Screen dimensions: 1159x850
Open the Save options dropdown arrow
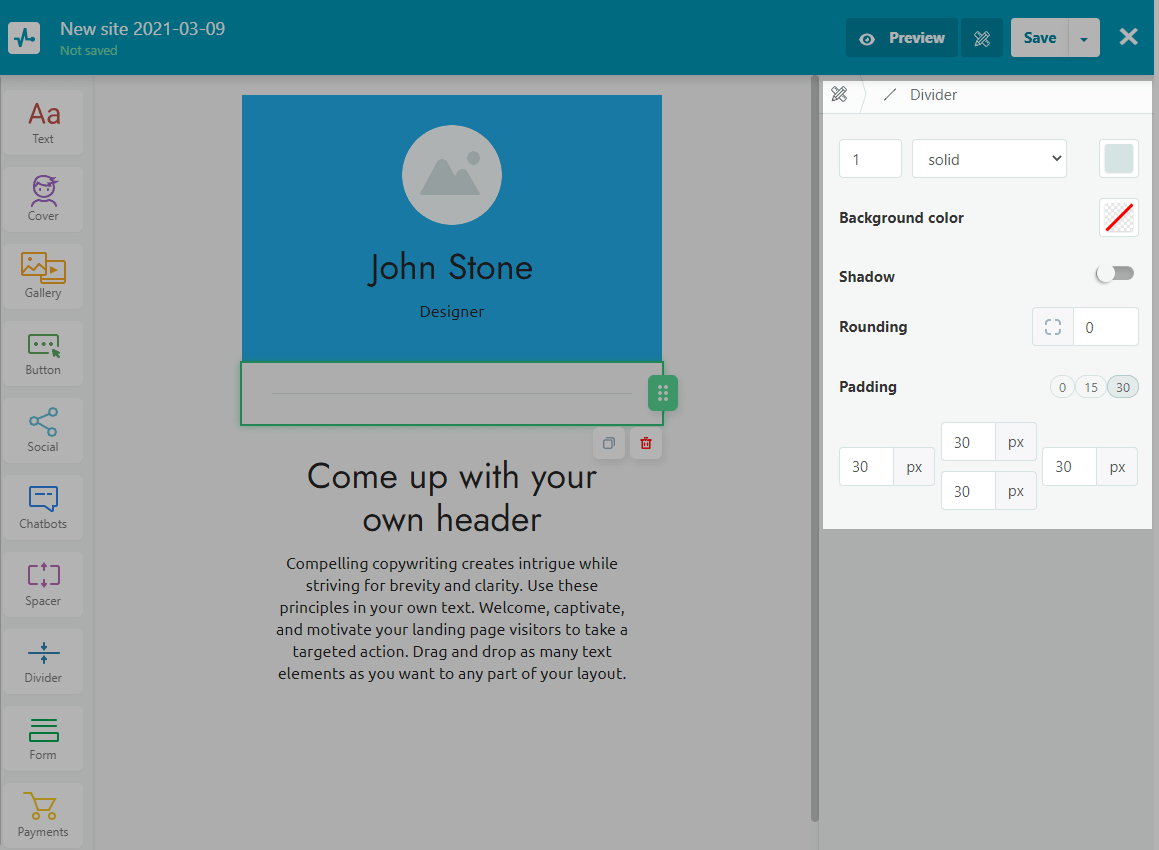click(x=1084, y=38)
